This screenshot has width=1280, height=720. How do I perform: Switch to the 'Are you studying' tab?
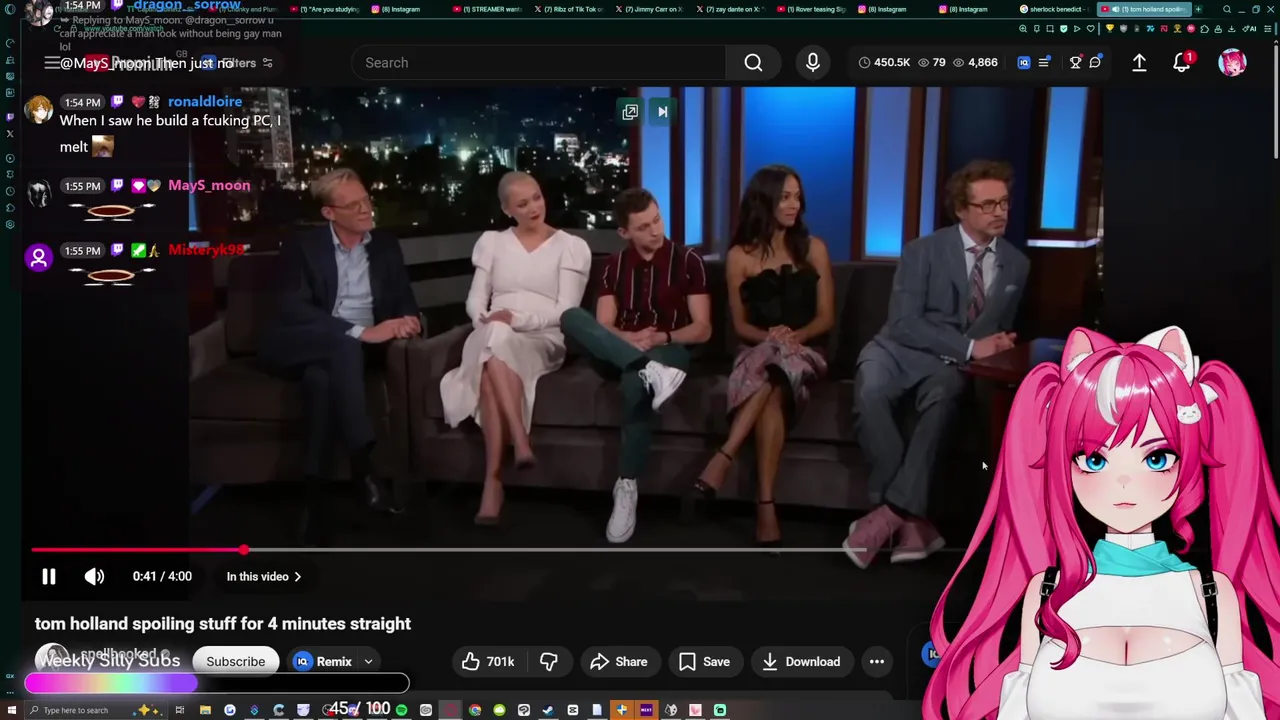325,9
